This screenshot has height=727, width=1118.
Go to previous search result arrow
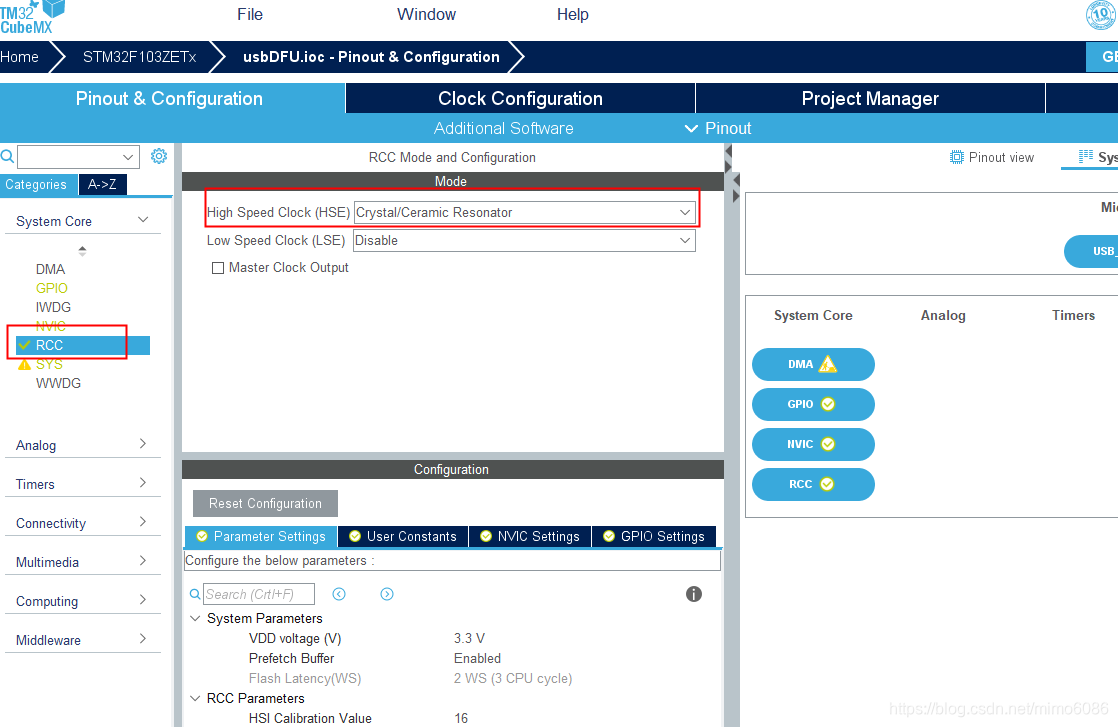pos(339,594)
